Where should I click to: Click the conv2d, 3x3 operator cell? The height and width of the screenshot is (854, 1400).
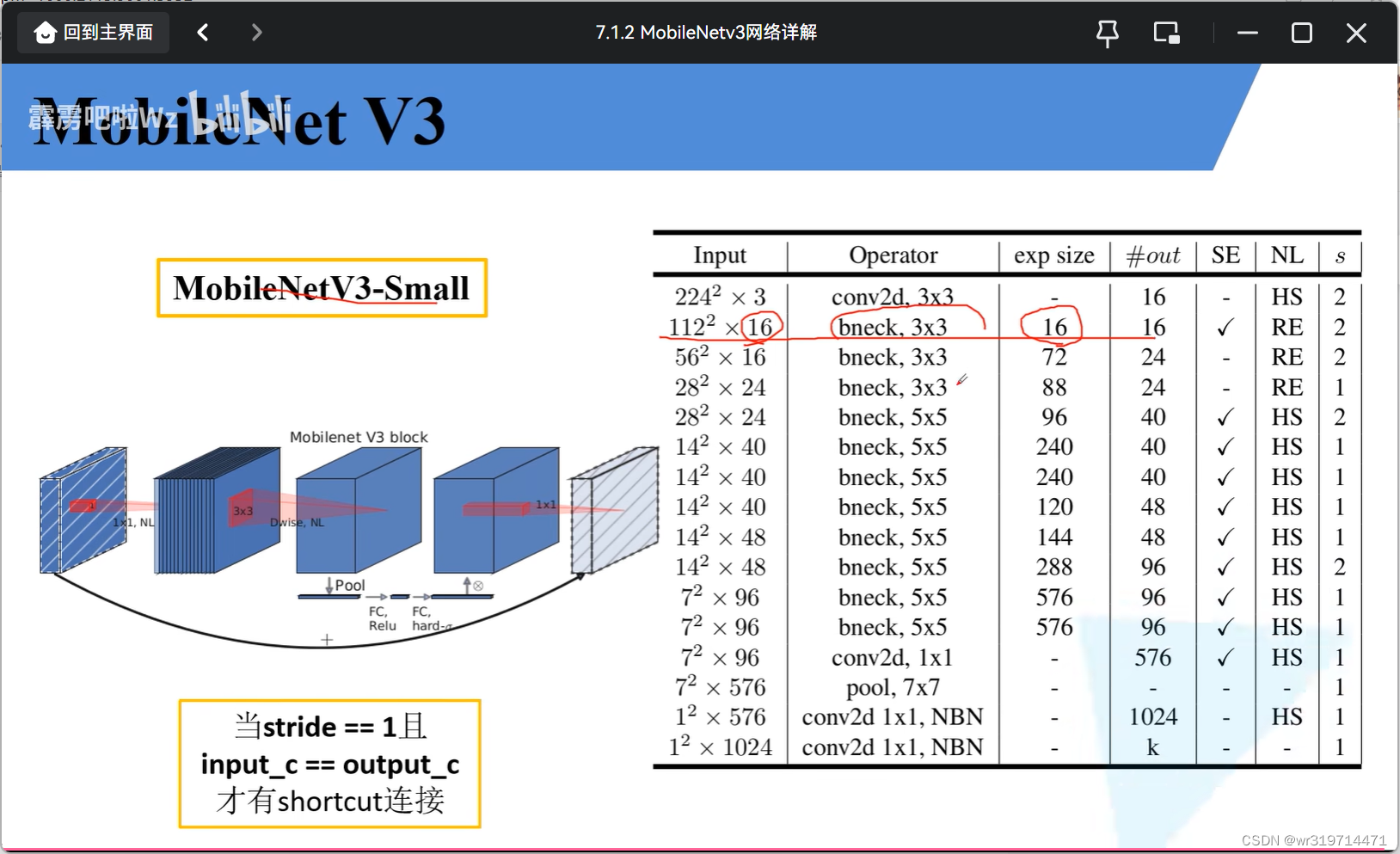click(893, 297)
